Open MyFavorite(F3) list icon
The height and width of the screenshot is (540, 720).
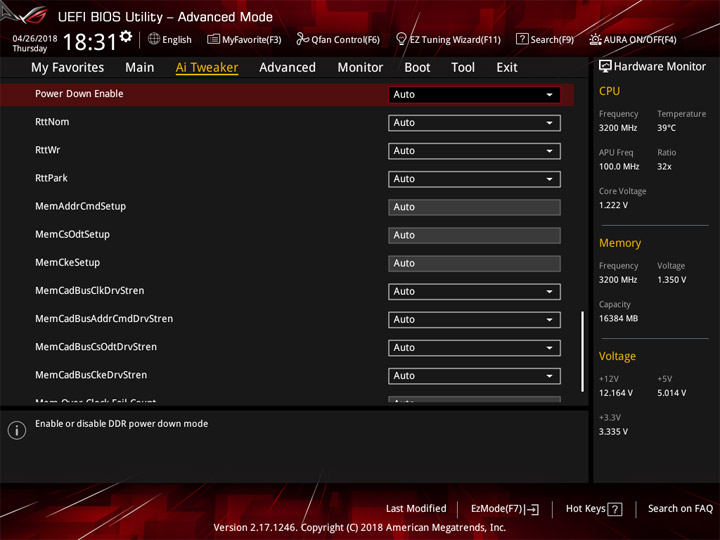(213, 39)
